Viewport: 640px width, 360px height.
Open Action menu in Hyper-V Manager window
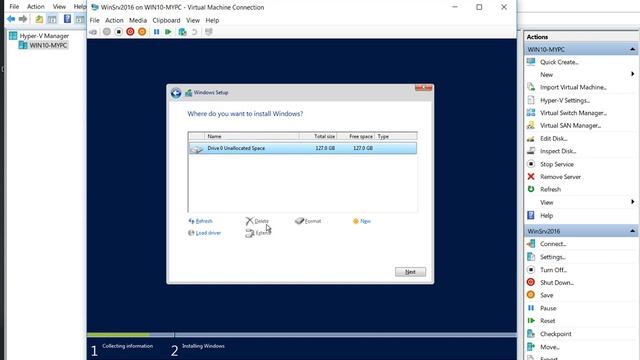pos(36,7)
